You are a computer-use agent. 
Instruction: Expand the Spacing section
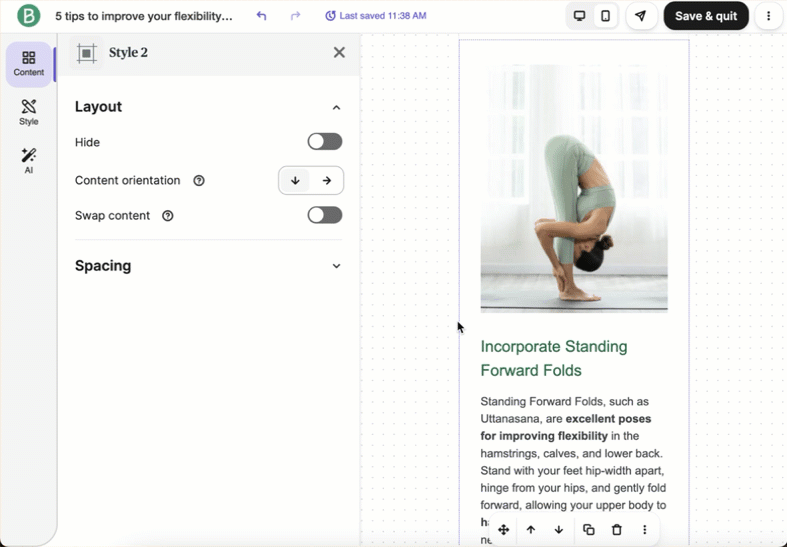point(336,266)
